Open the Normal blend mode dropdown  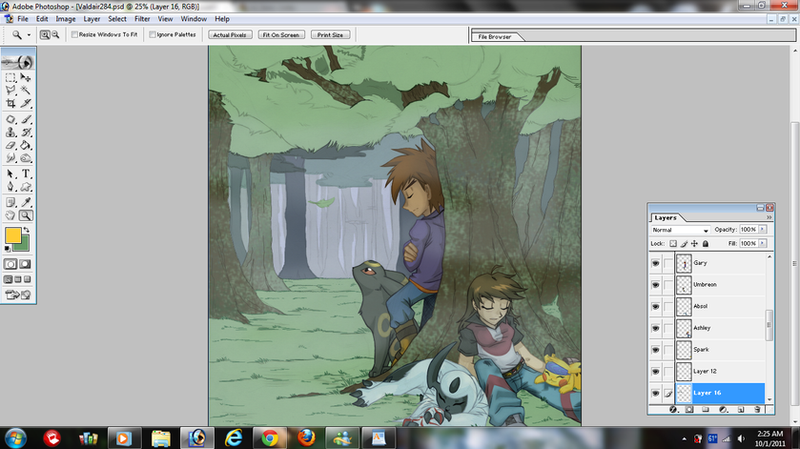[x=680, y=230]
